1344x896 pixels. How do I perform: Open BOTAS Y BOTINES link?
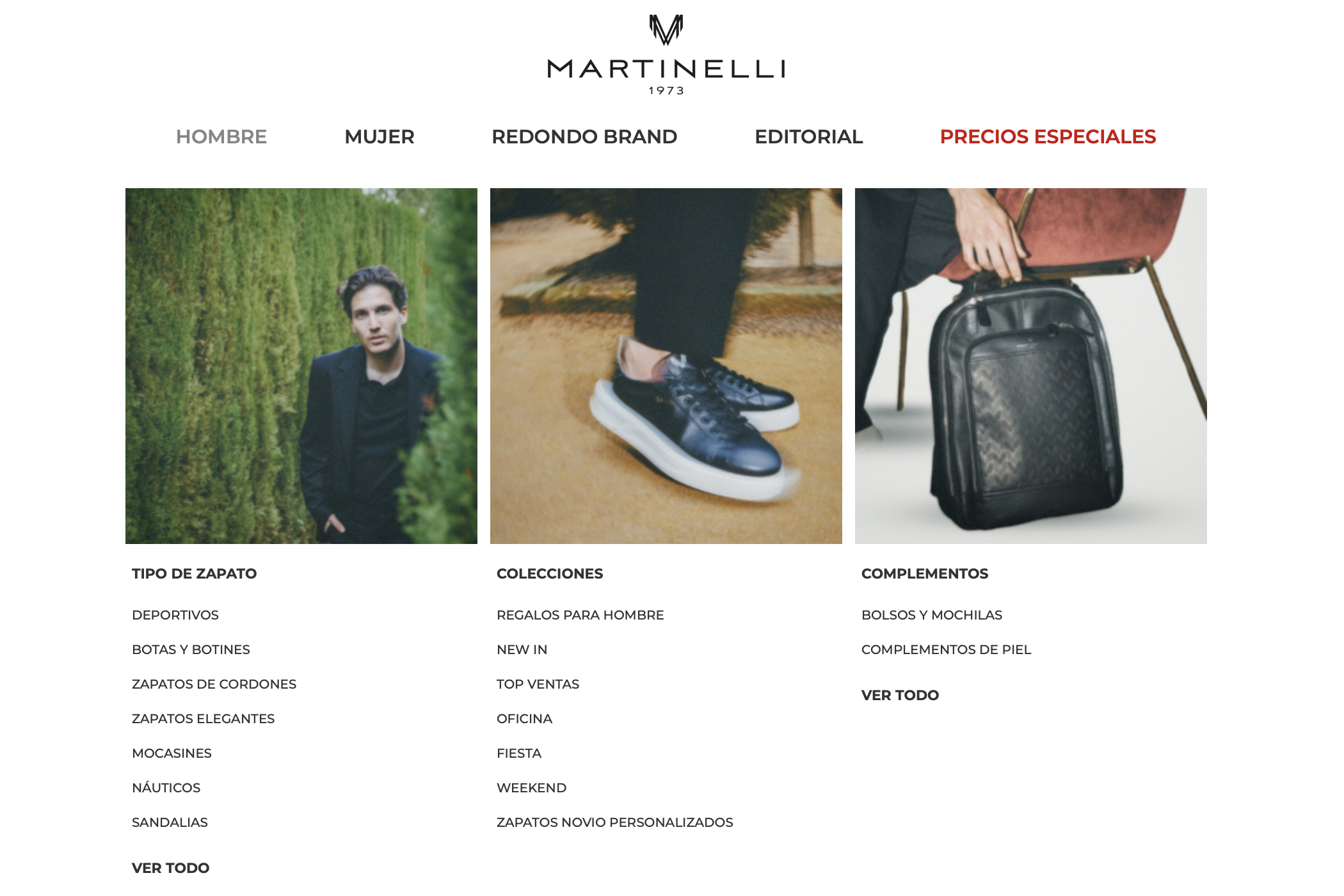[191, 650]
